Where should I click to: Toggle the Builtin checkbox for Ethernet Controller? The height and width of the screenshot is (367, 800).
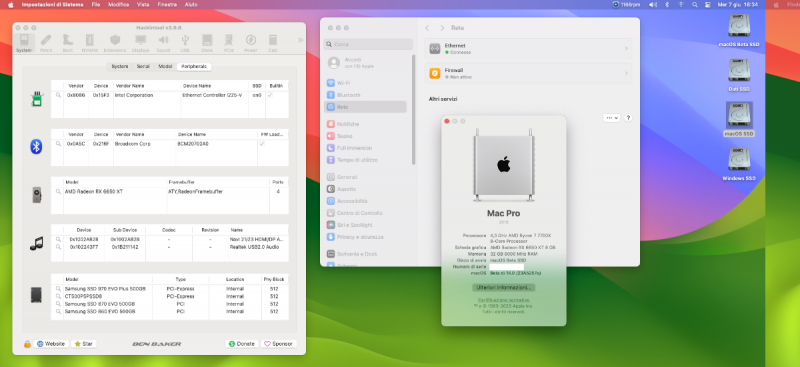click(270, 95)
